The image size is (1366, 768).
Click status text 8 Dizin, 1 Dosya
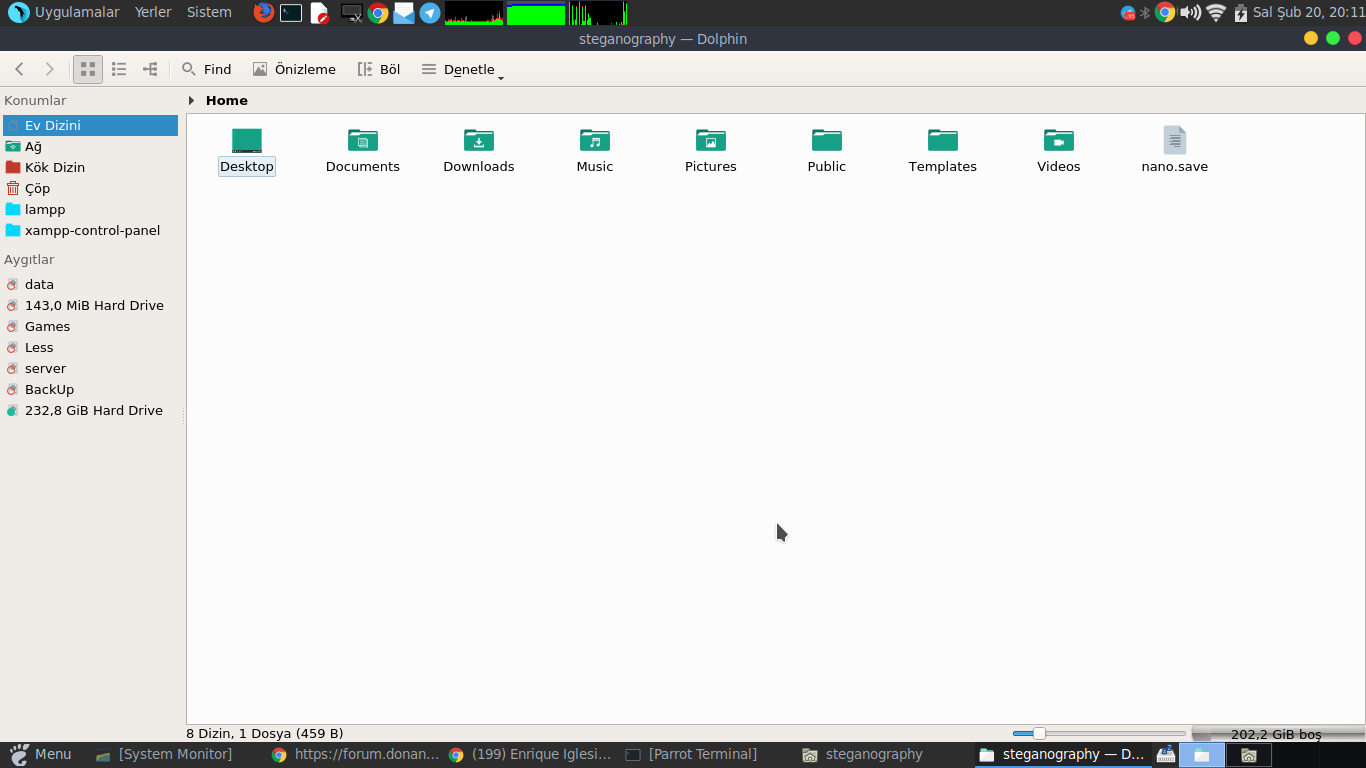265,734
